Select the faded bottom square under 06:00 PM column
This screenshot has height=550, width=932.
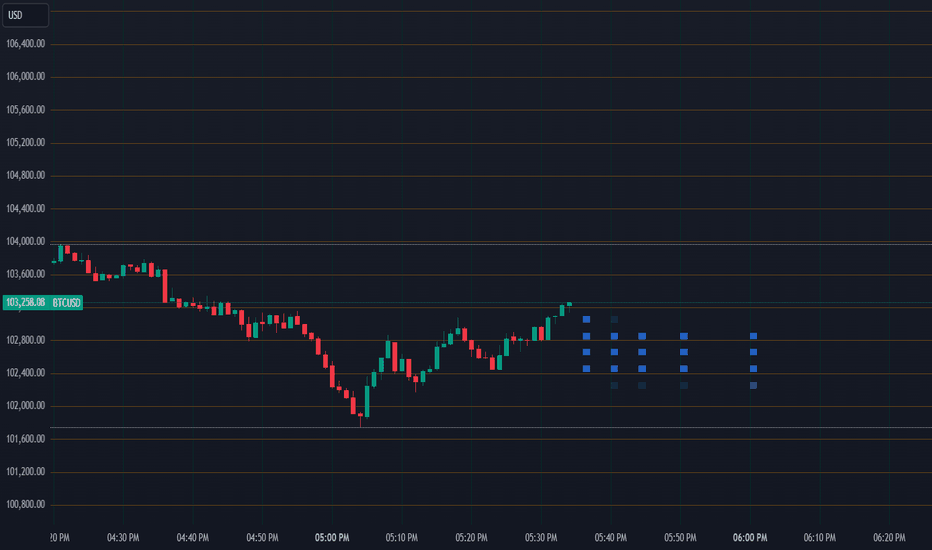click(x=753, y=385)
